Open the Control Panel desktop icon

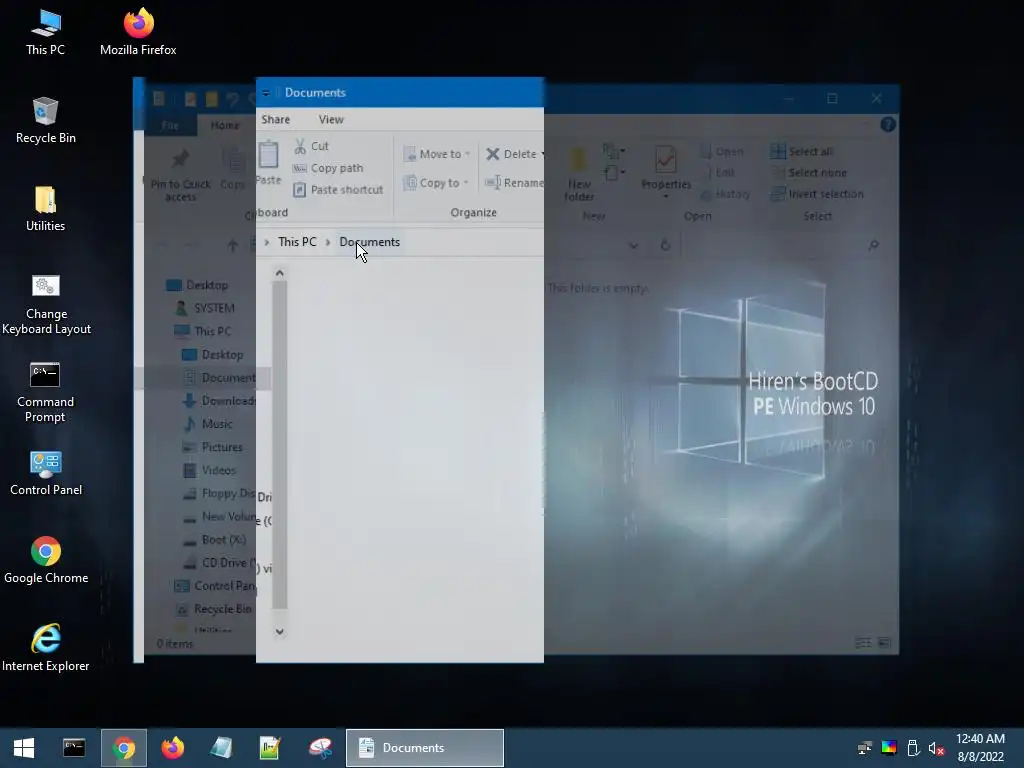(x=46, y=473)
